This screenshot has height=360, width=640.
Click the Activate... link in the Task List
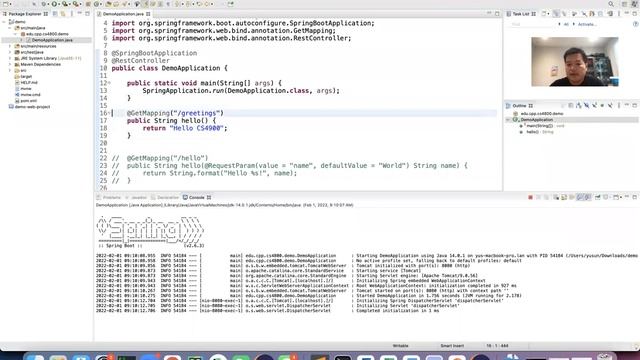click(587, 24)
